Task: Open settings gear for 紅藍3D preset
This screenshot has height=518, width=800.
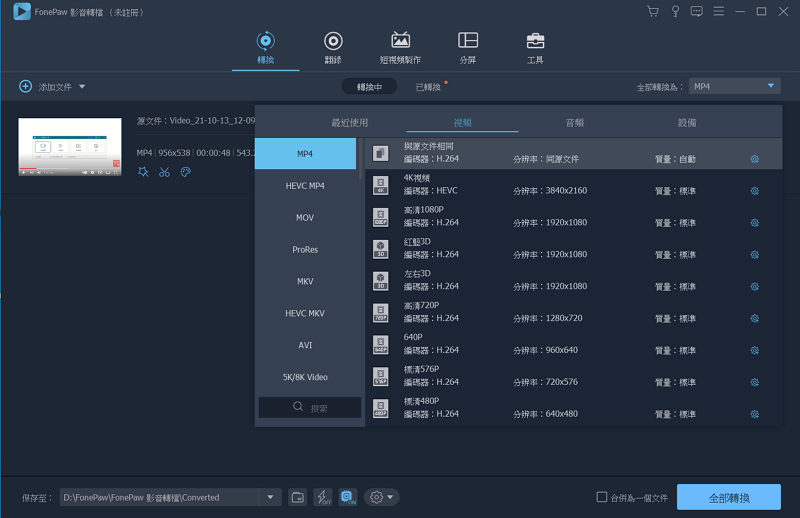Action: tap(755, 255)
